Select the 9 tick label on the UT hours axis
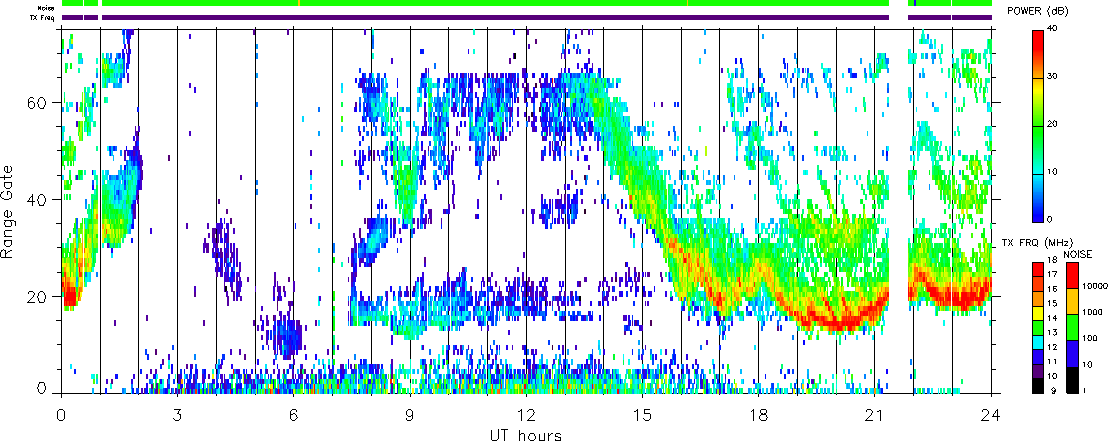Viewport: 1108px width, 441px height. tap(410, 414)
